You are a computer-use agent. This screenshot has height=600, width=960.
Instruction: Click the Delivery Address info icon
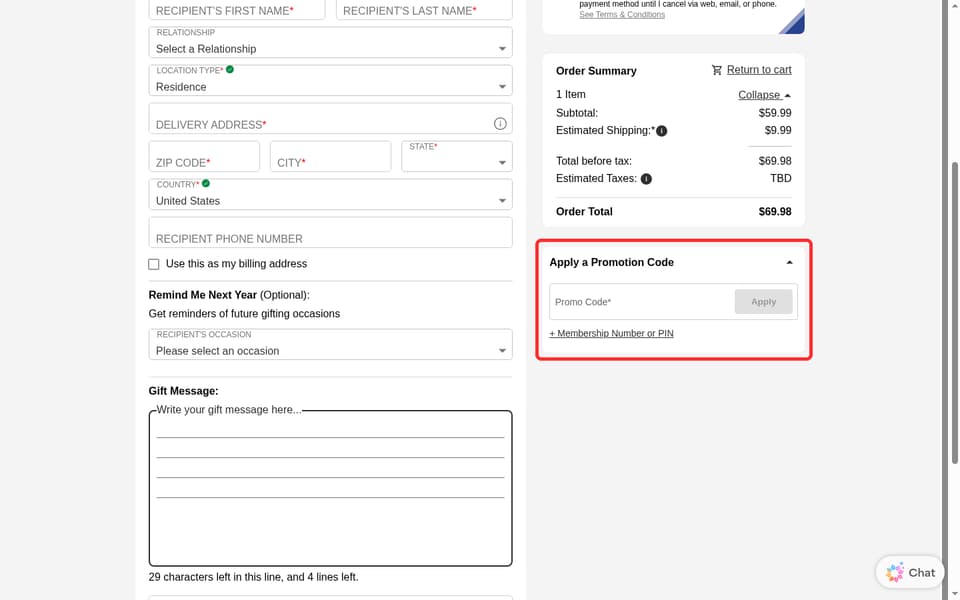(x=500, y=124)
